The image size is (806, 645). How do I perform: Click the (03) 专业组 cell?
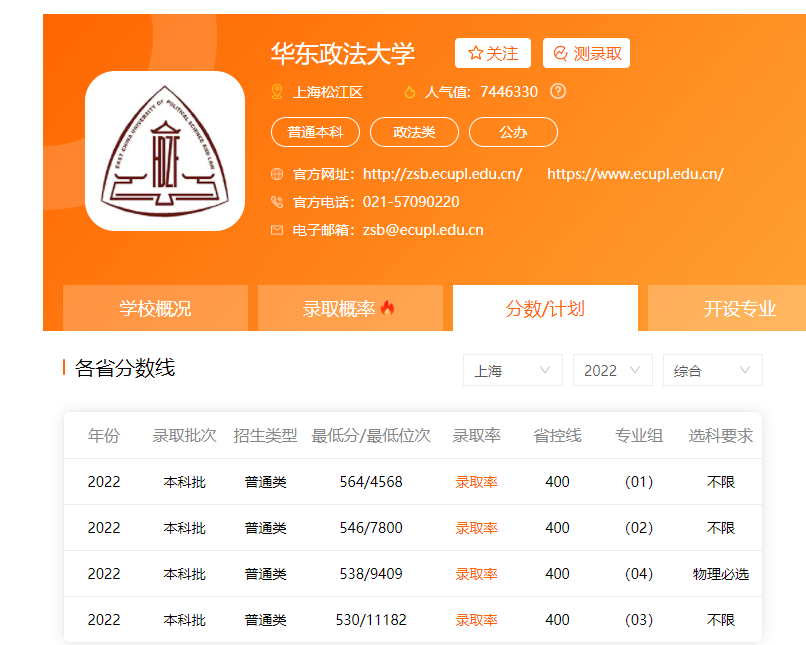(639, 620)
